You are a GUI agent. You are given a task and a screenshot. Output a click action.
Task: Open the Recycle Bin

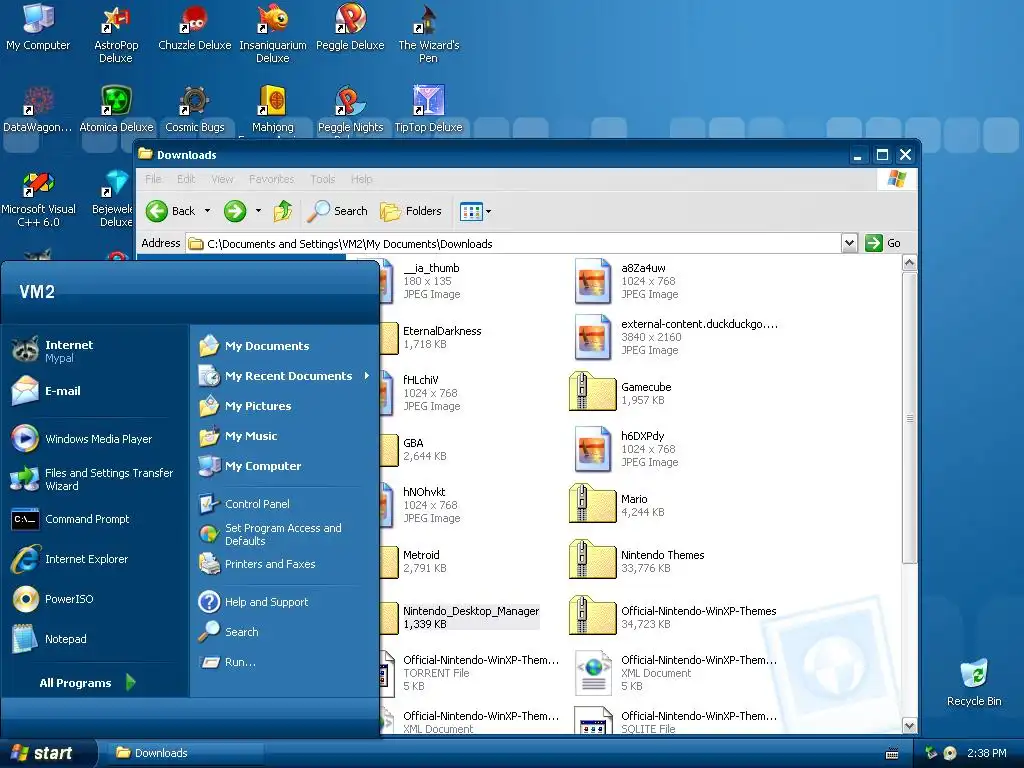pos(974,682)
